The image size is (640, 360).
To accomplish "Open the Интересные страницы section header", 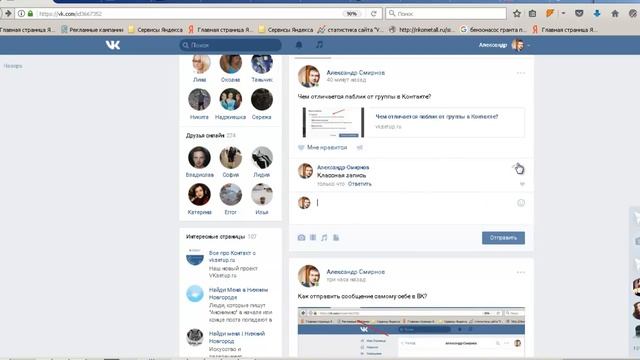I will pyautogui.click(x=221, y=236).
